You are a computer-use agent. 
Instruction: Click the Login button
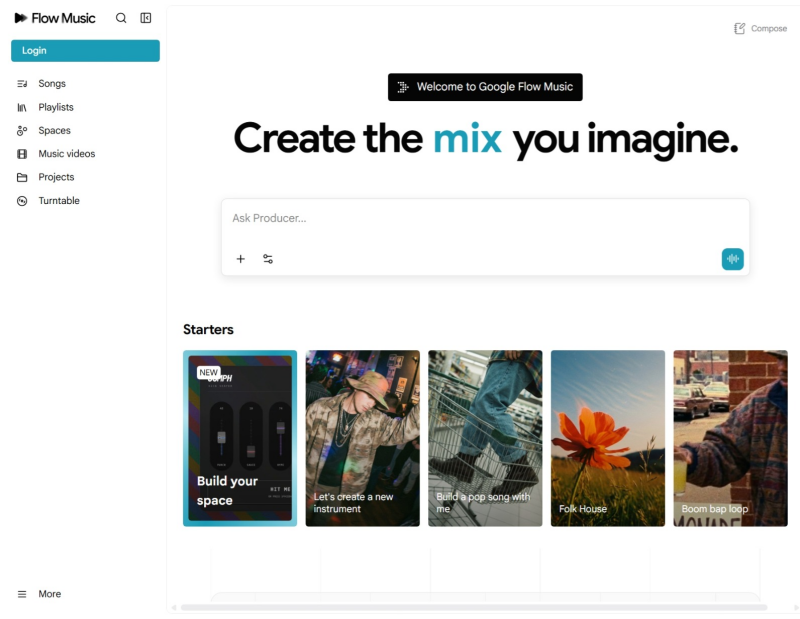(x=85, y=51)
